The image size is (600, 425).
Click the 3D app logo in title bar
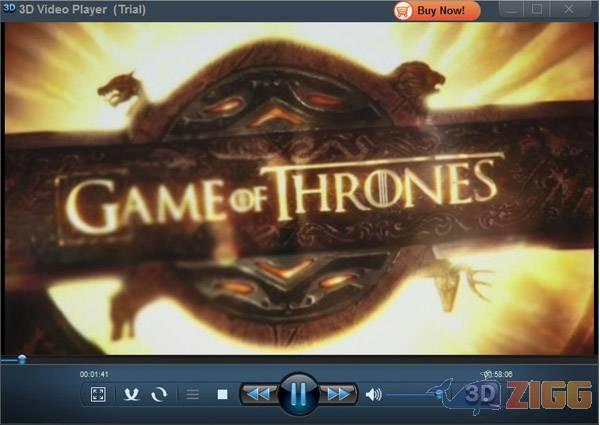click(8, 9)
